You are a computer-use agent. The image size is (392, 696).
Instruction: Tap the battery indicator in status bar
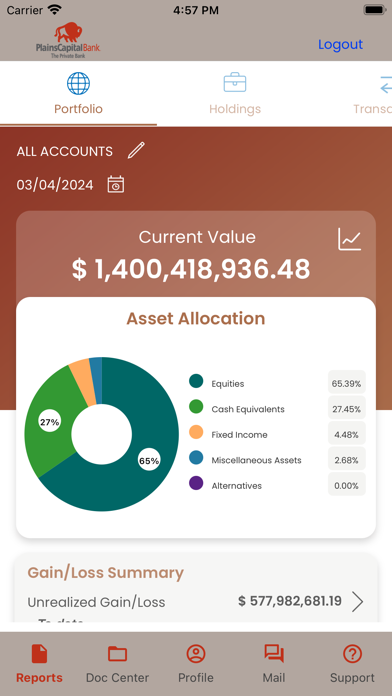pos(374,9)
